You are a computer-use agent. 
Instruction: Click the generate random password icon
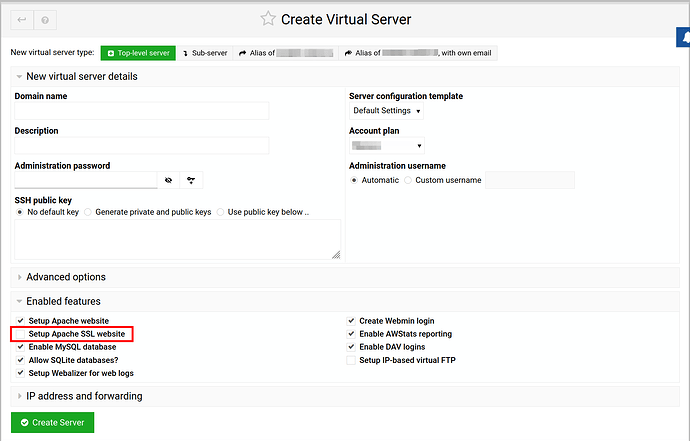coord(190,180)
